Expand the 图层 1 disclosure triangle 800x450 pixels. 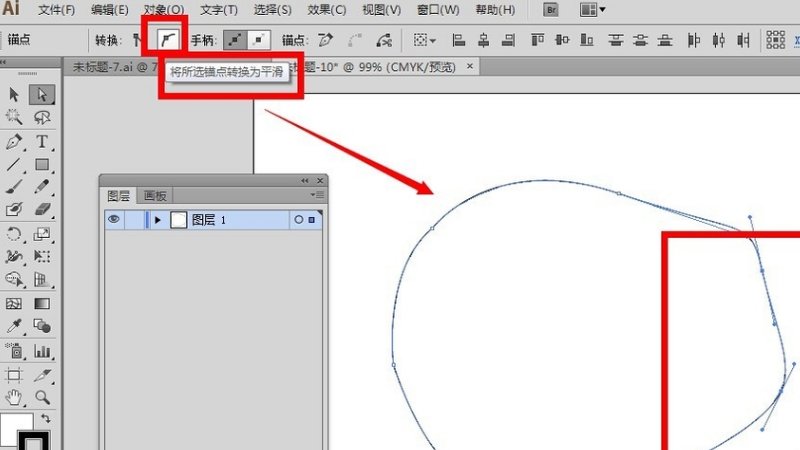158,220
